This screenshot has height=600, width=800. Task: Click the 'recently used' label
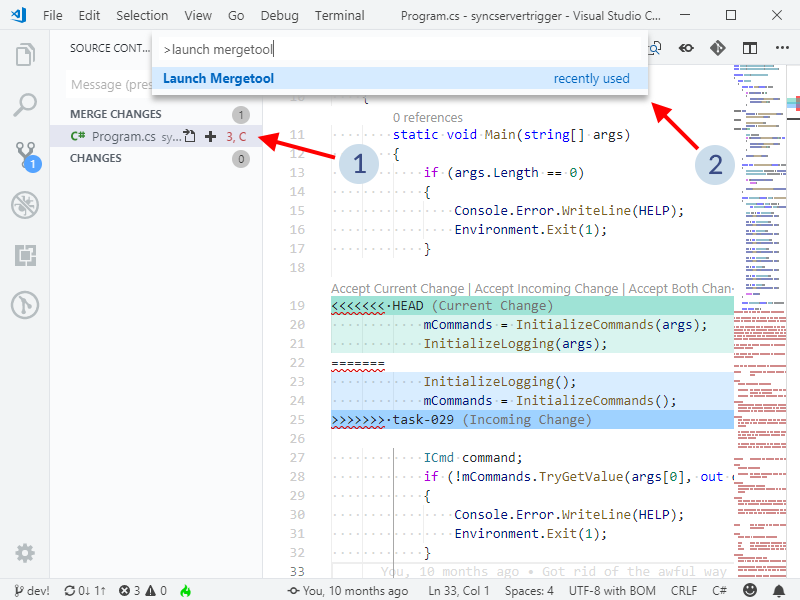tap(591, 79)
